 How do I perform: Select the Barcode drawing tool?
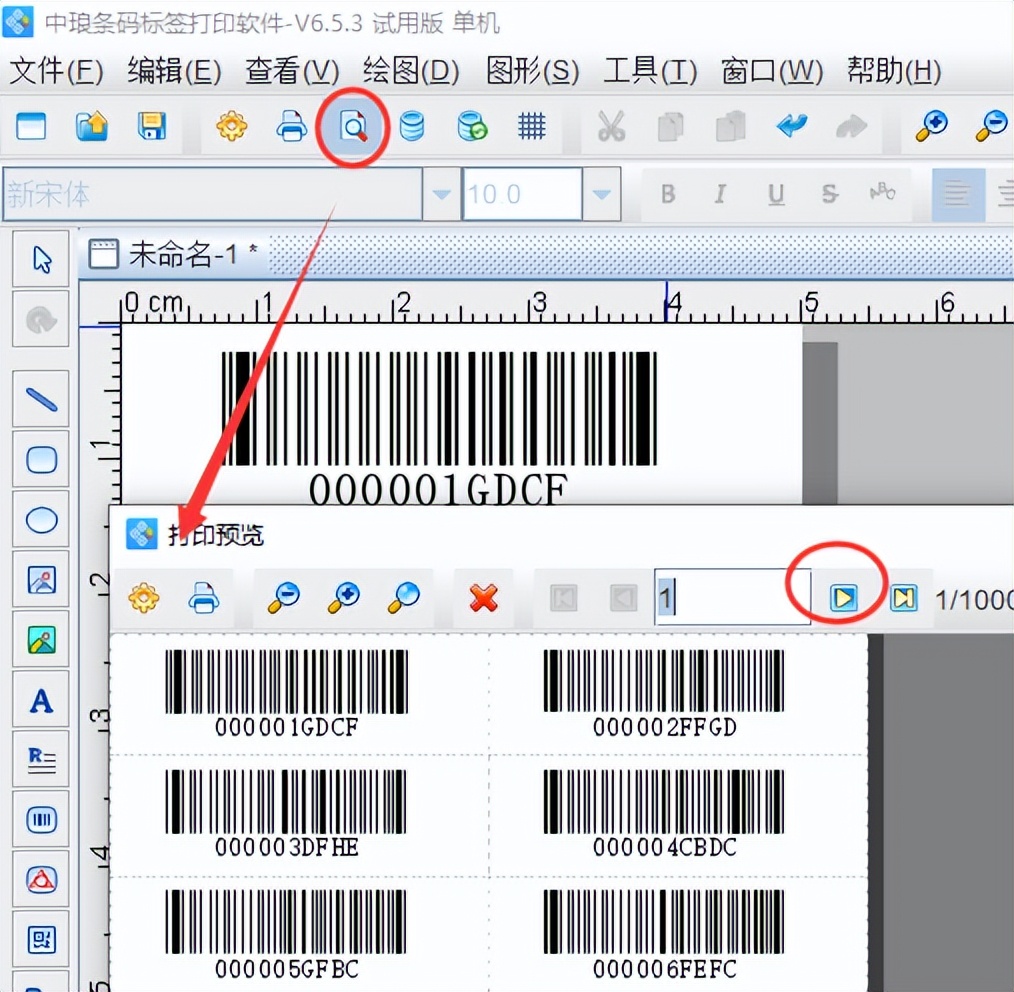(x=41, y=819)
